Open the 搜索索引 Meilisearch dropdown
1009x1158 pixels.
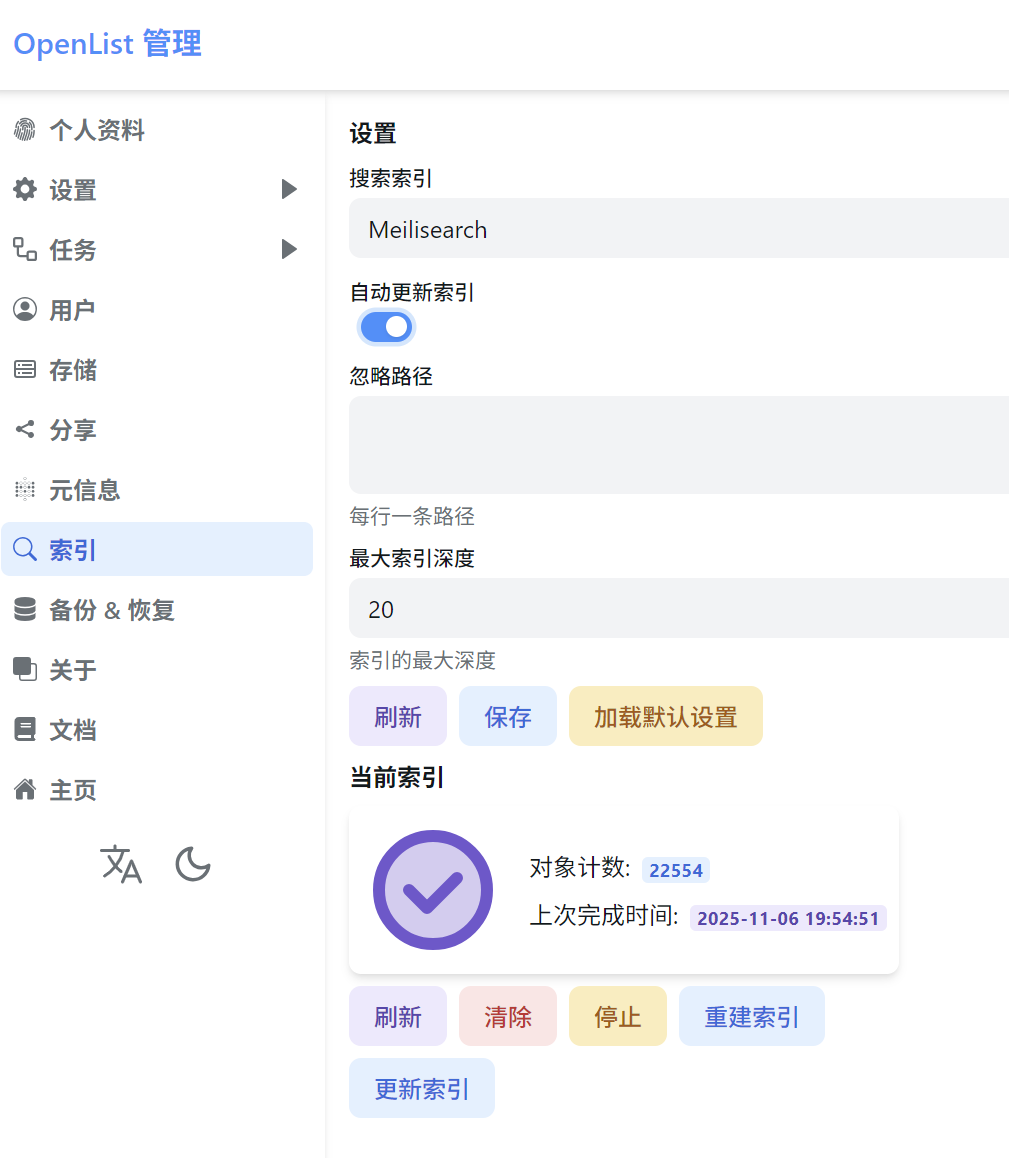pos(678,229)
